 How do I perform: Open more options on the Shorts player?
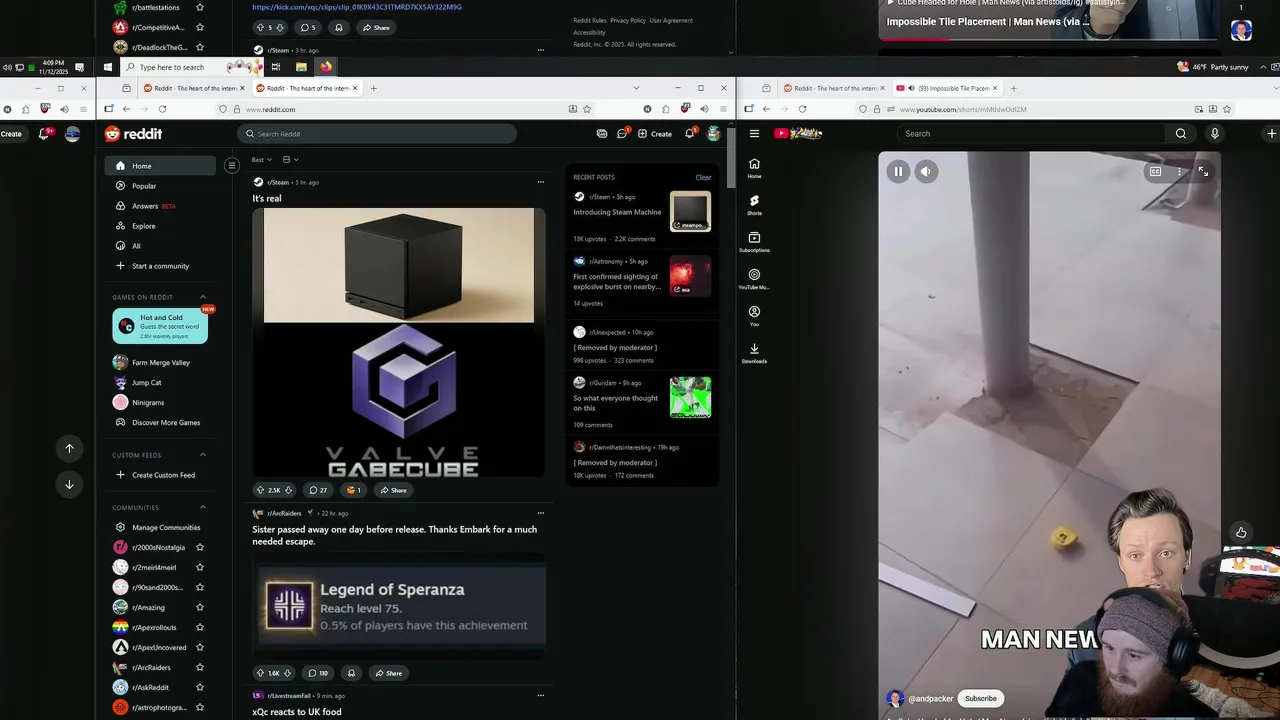pyautogui.click(x=1179, y=172)
